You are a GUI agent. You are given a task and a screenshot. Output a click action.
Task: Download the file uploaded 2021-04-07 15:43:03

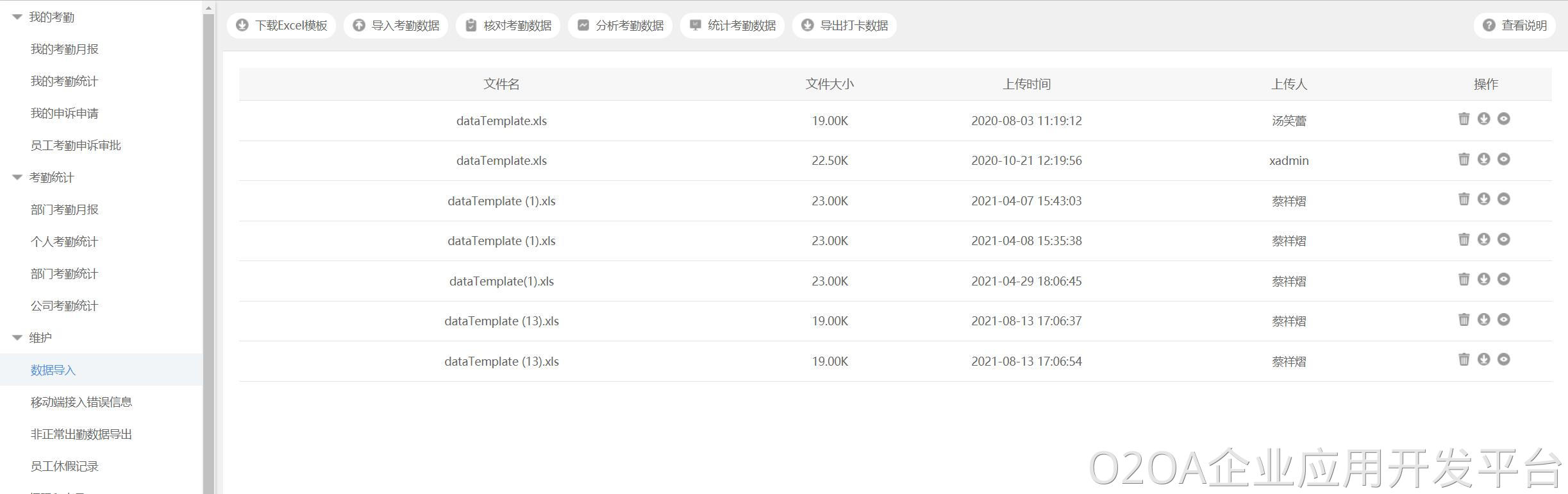[x=1483, y=199]
